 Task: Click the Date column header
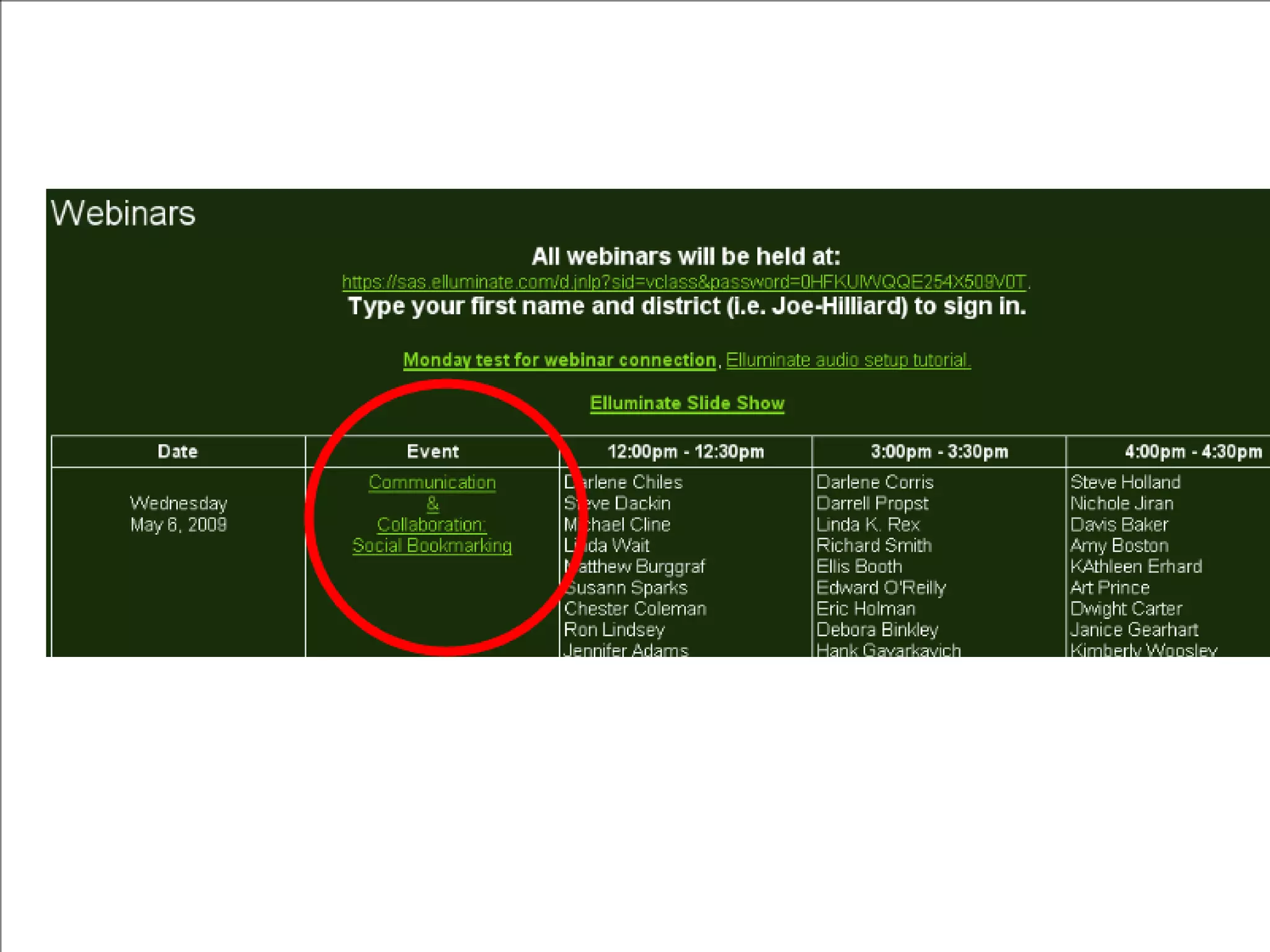pyautogui.click(x=178, y=451)
